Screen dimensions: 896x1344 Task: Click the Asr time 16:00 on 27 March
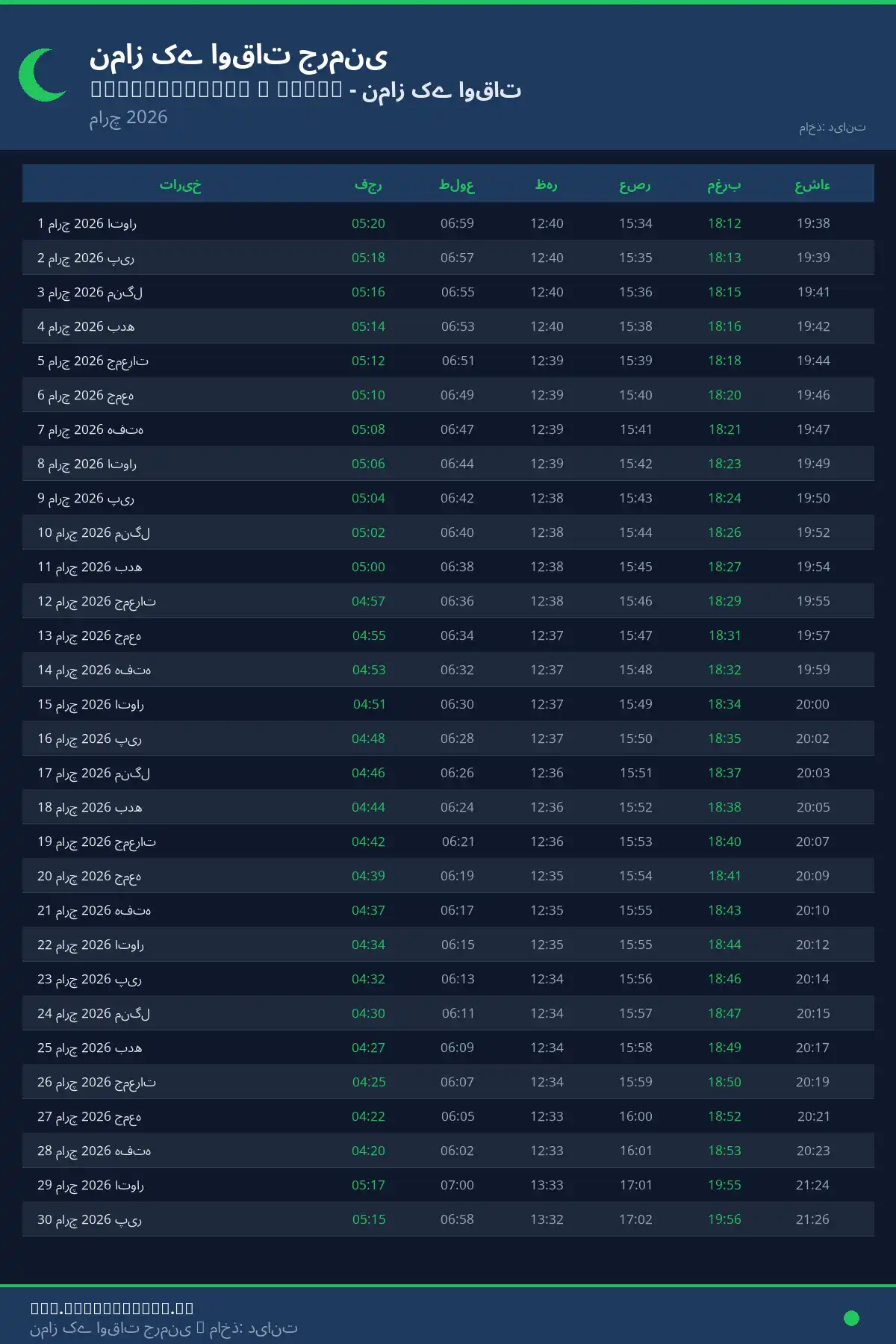(x=635, y=1116)
